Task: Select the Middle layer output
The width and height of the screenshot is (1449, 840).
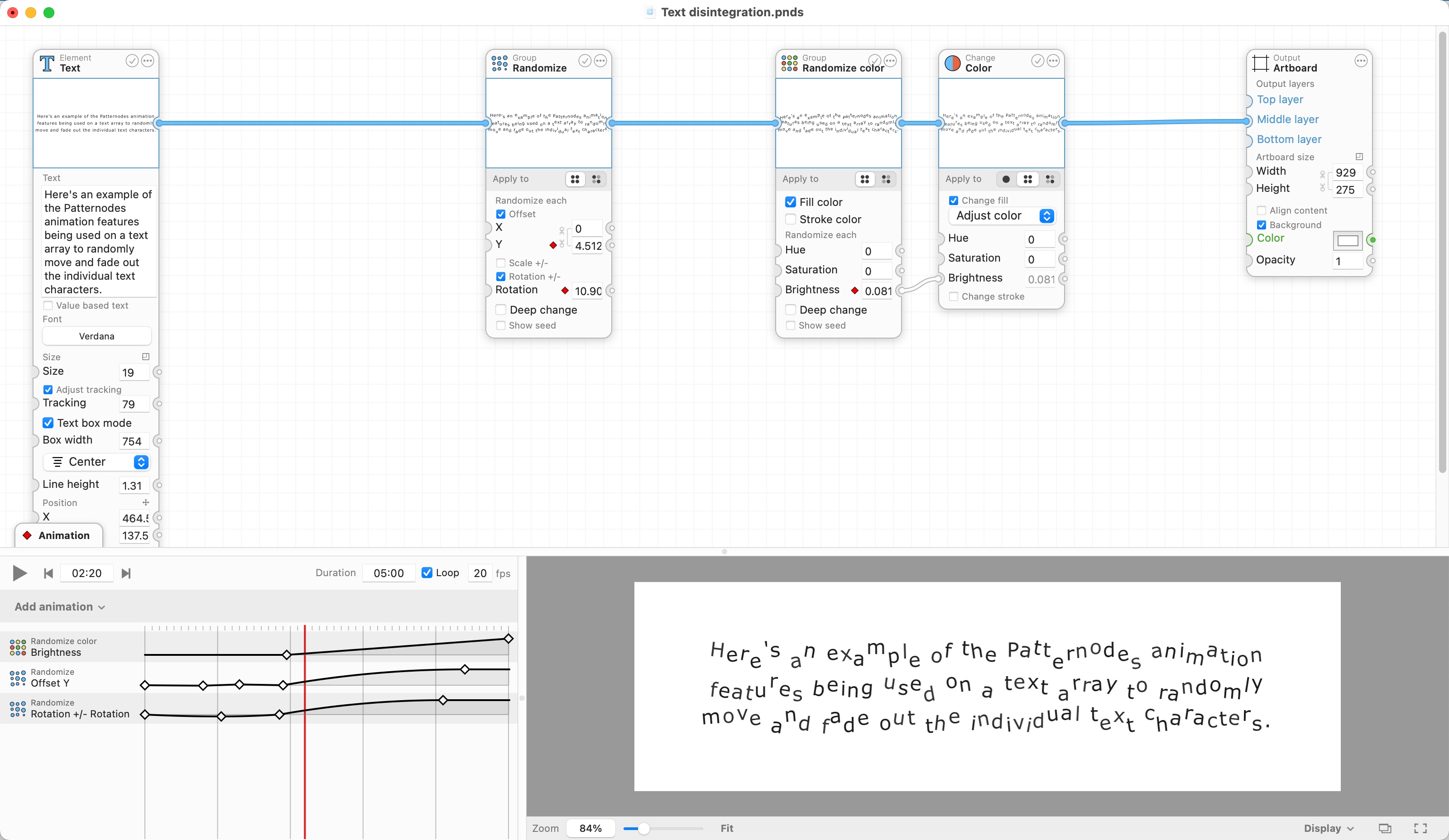Action: click(x=1287, y=119)
